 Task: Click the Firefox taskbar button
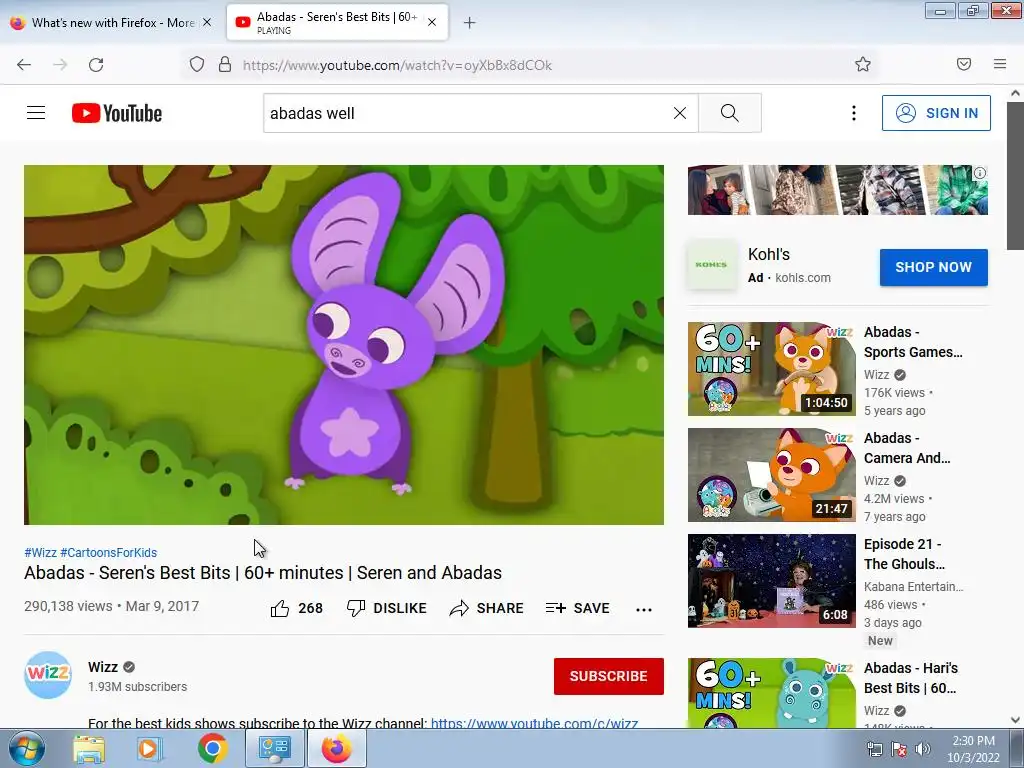pos(336,749)
